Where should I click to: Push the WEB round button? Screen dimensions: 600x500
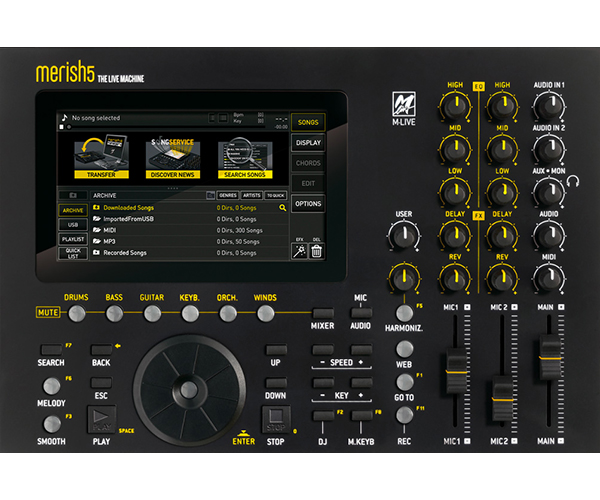[404, 349]
